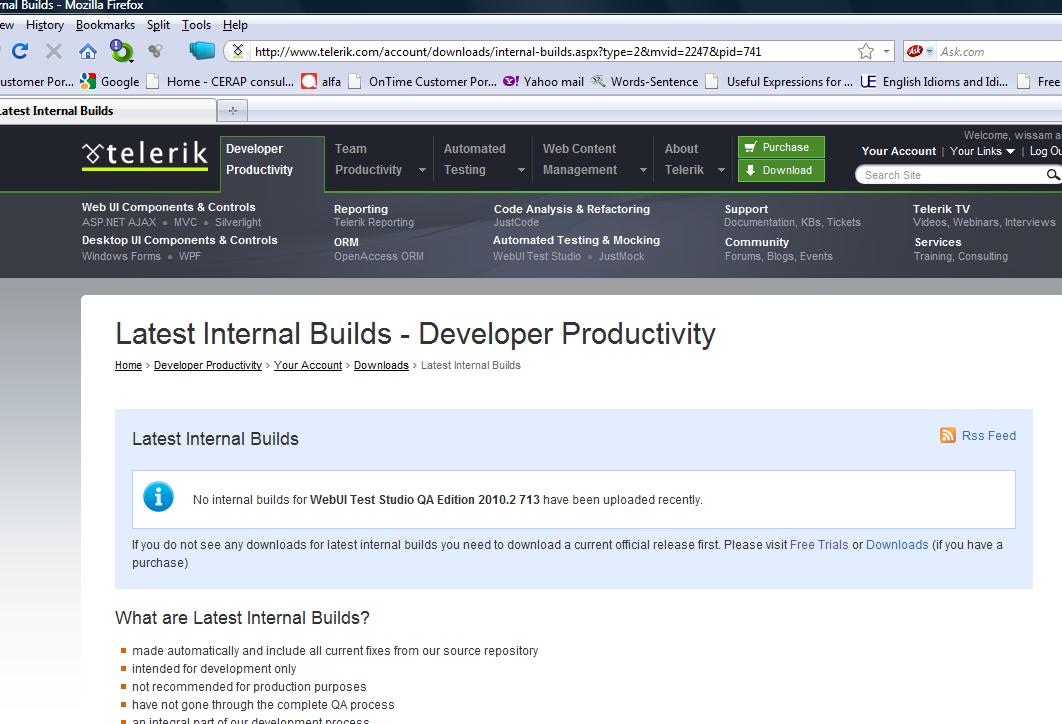
Task: Open English Idioms and Idi... bookmark
Action: [x=934, y=82]
